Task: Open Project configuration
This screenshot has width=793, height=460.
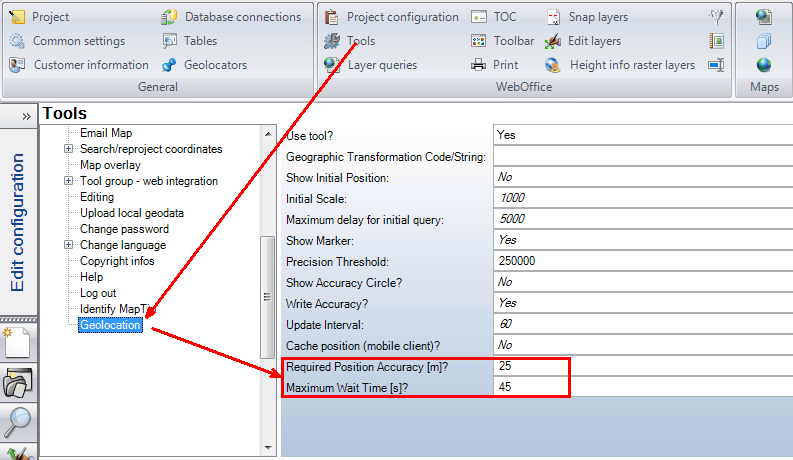Action: (x=391, y=17)
